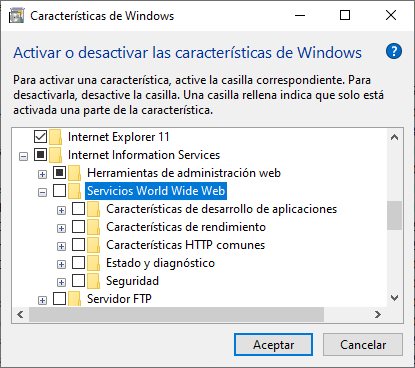Click the Windows Features title bar icon

coord(16,16)
